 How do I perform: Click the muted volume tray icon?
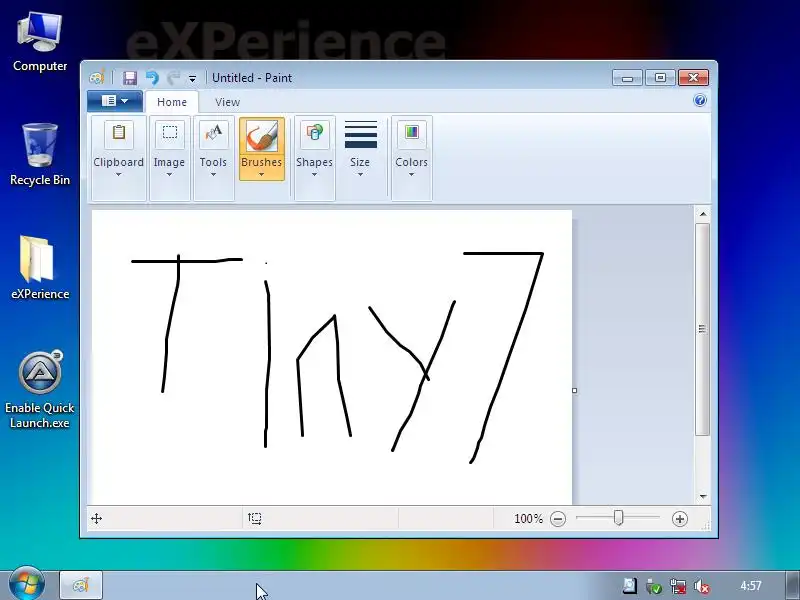click(702, 586)
